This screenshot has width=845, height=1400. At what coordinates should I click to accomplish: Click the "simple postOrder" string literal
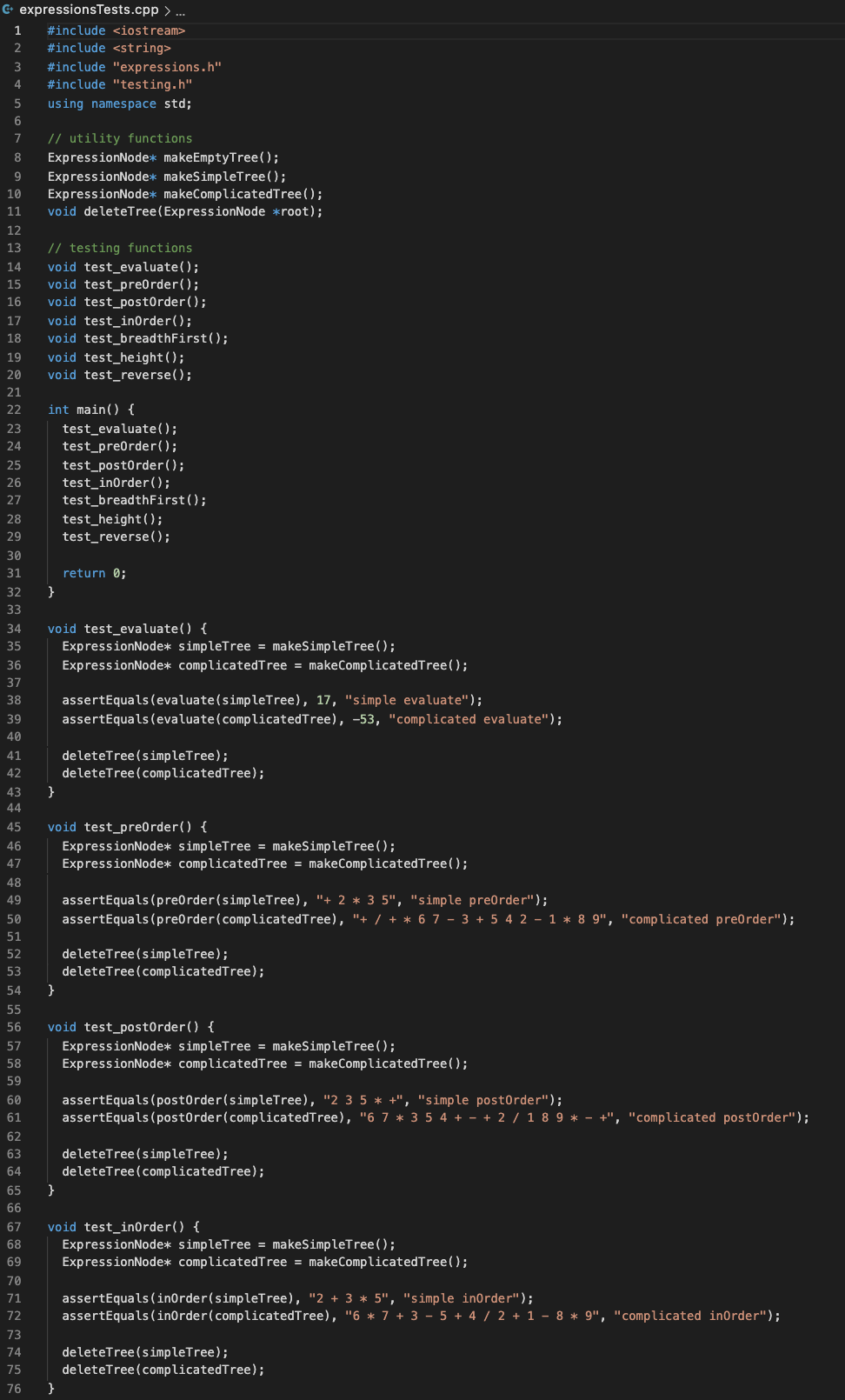tap(483, 1100)
